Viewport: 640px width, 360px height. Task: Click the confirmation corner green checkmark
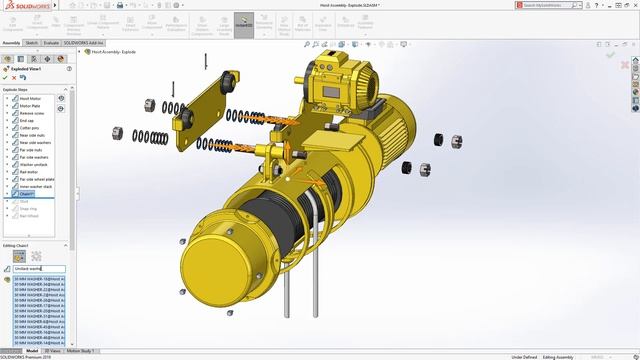pyautogui.click(x=611, y=55)
